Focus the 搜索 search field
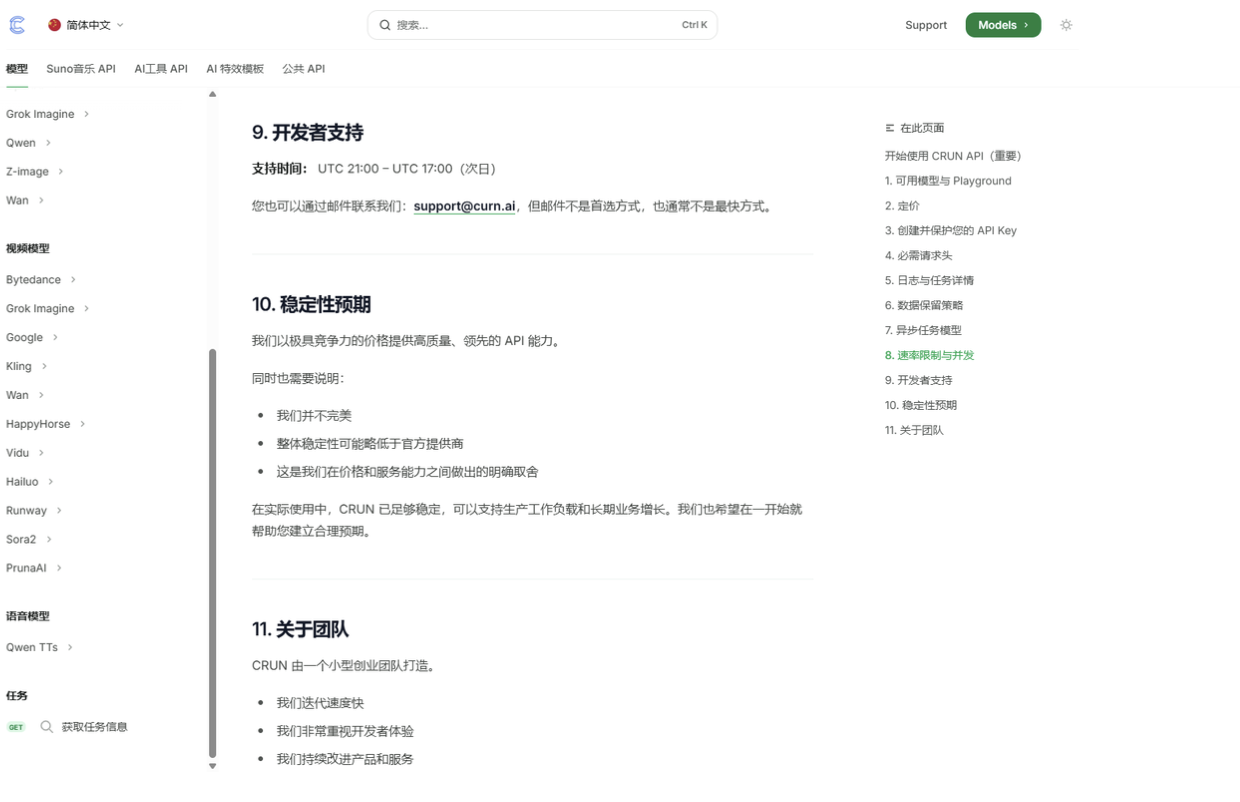 click(542, 25)
